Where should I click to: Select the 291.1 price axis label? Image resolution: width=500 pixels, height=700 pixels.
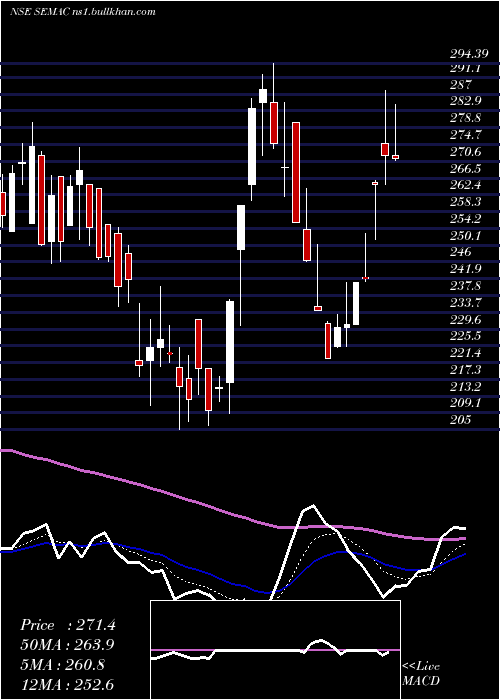pos(465,68)
